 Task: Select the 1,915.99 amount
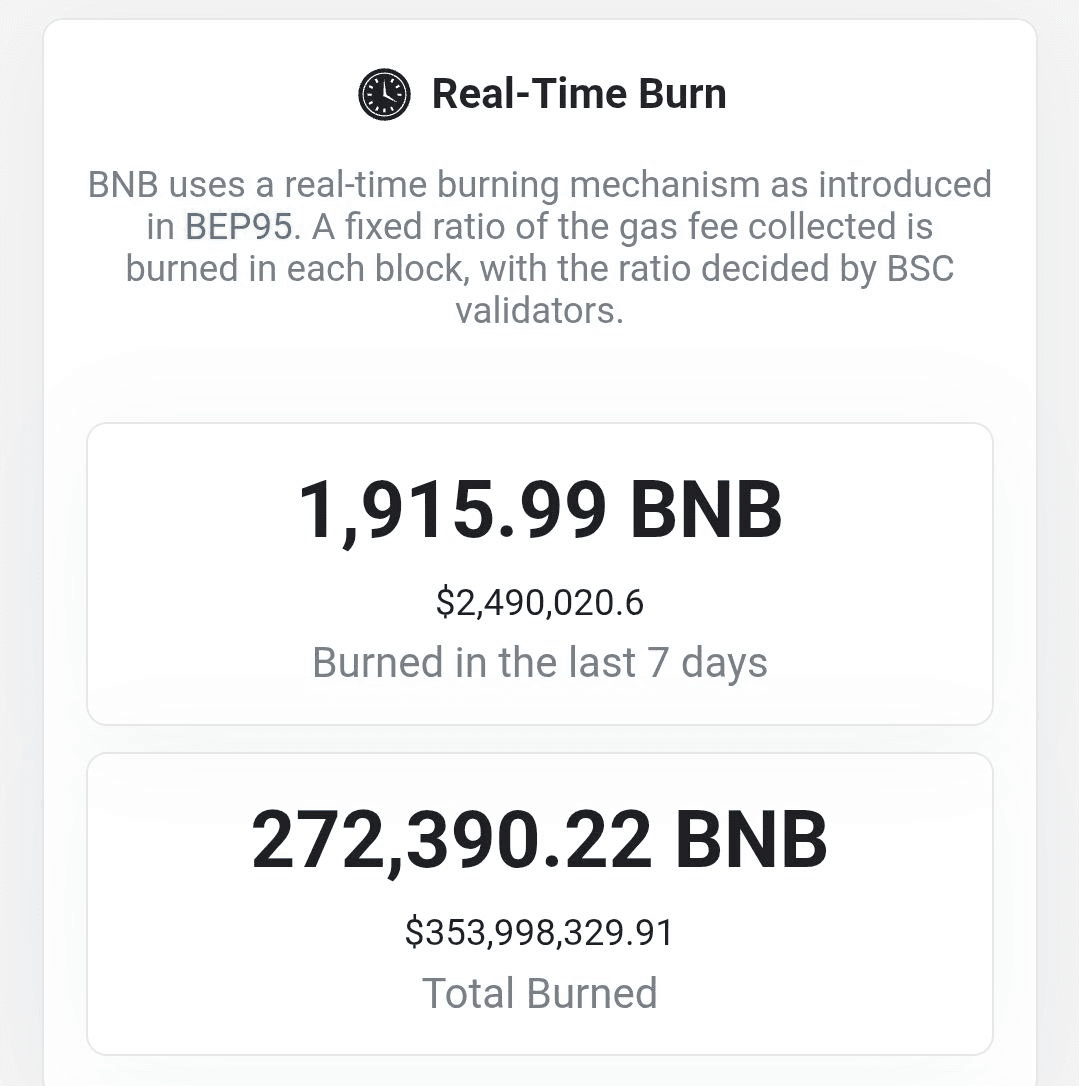[x=452, y=510]
